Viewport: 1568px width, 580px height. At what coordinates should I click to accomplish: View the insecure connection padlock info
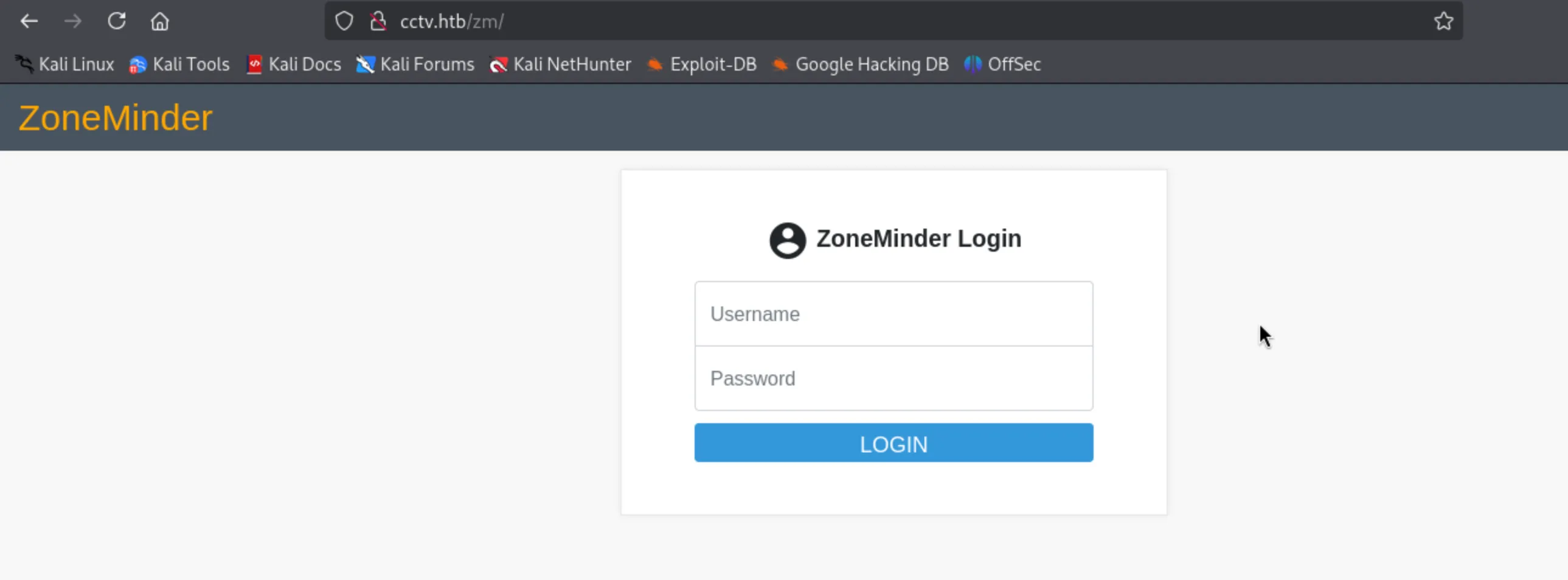coord(378,21)
